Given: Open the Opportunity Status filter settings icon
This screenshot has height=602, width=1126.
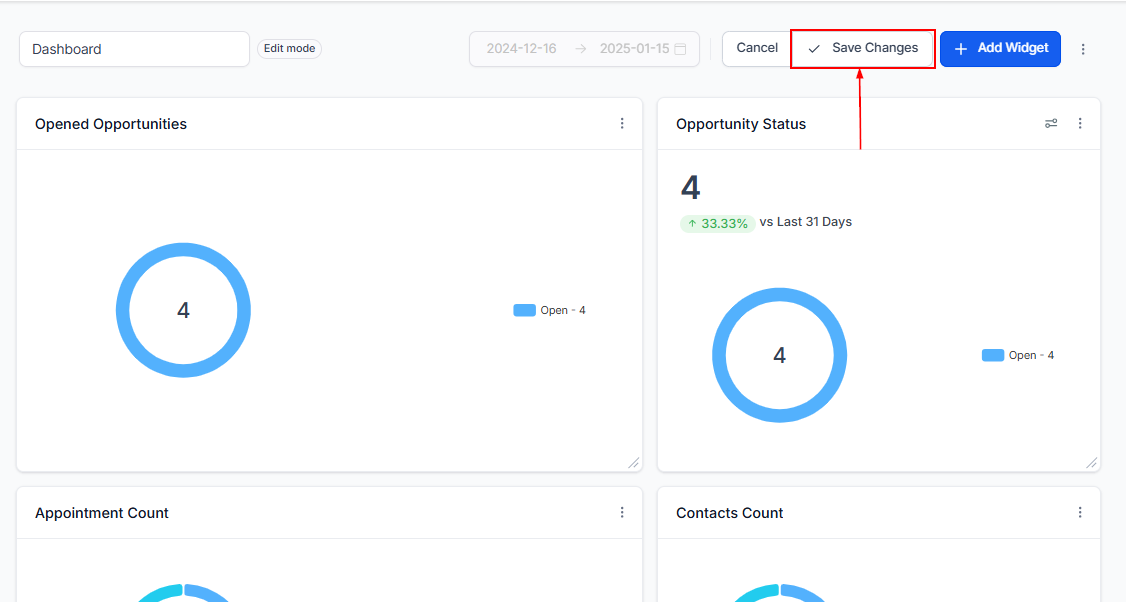Looking at the screenshot, I should 1051,123.
